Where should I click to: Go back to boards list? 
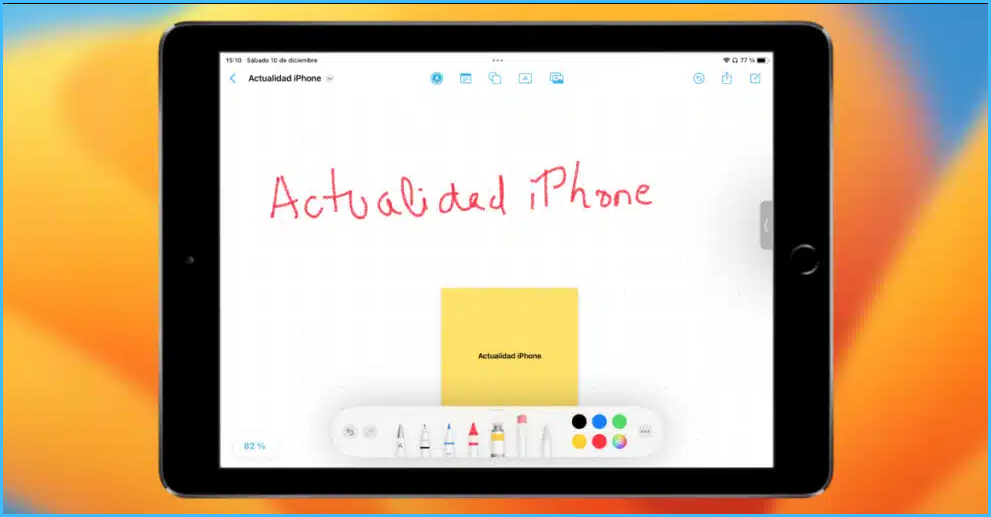[233, 78]
